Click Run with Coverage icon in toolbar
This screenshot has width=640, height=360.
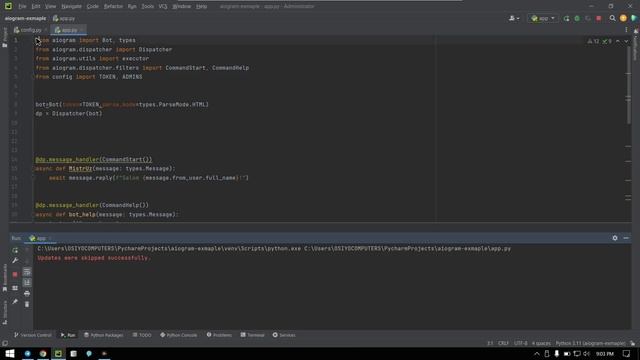click(588, 18)
